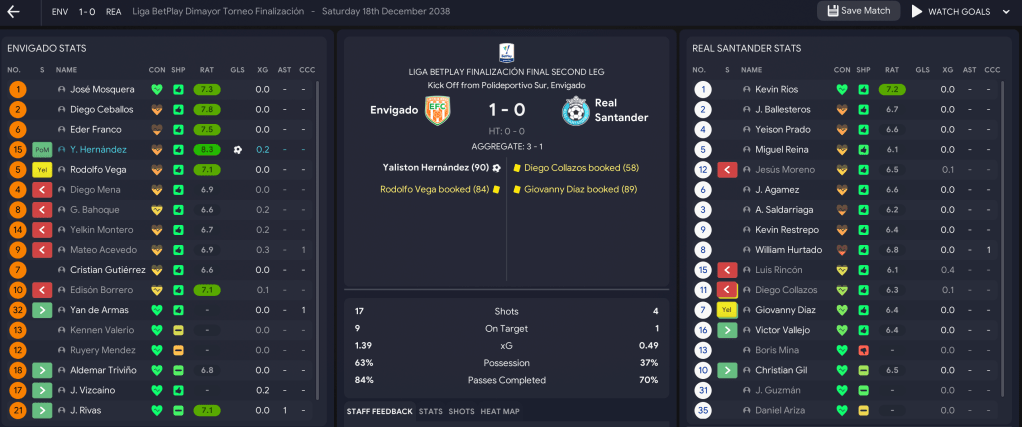Open the Watch Goals dropdown
1022x427 pixels.
[x=962, y=12]
